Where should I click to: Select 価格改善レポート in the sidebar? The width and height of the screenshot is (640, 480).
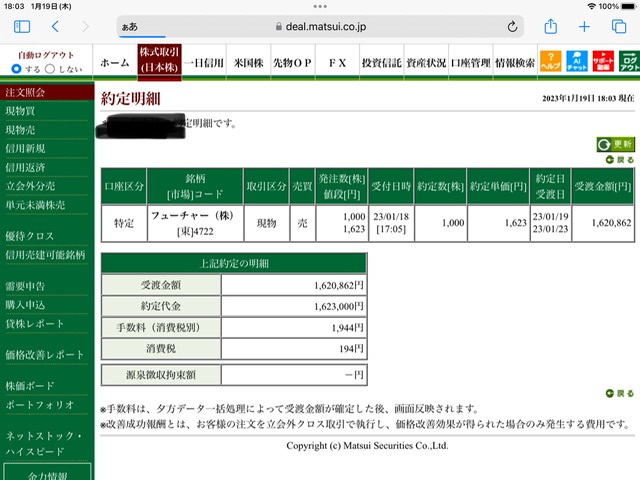[x=45, y=355]
